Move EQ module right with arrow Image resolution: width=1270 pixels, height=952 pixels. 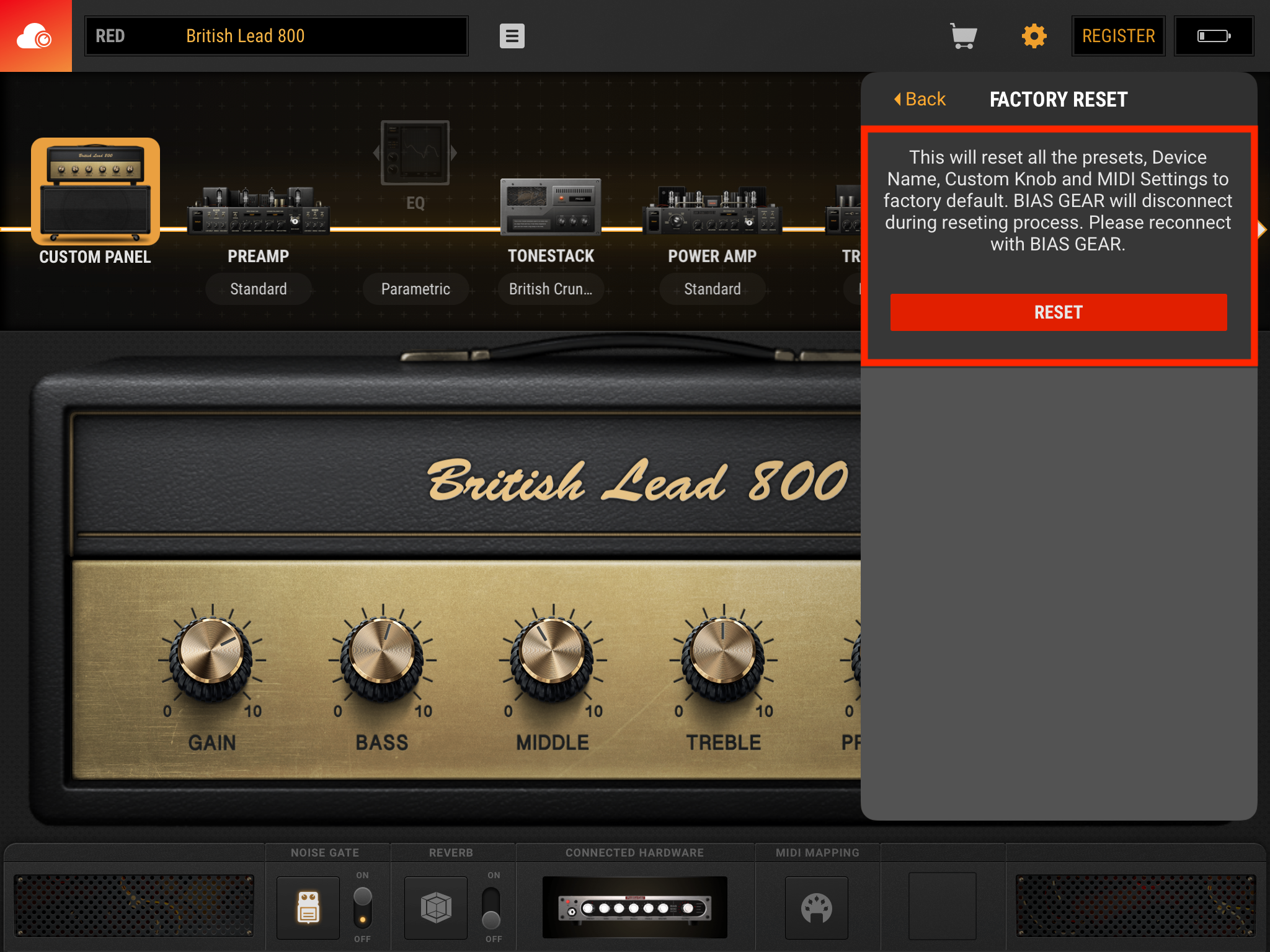coord(454,152)
